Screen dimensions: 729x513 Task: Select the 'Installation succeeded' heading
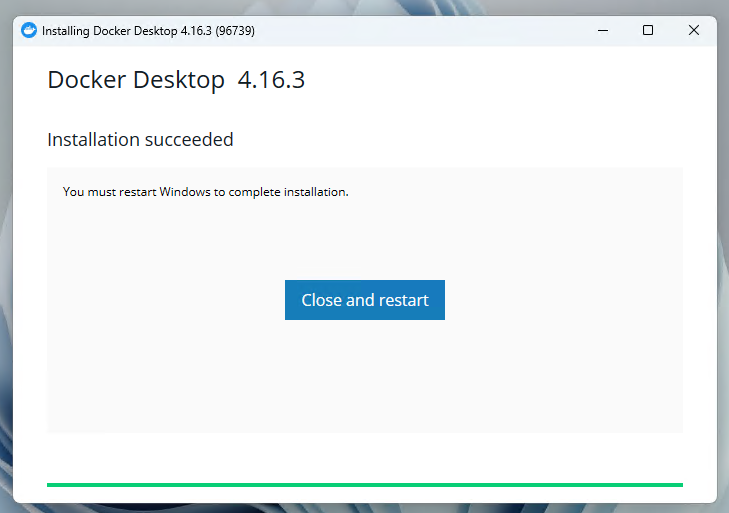pyautogui.click(x=140, y=140)
